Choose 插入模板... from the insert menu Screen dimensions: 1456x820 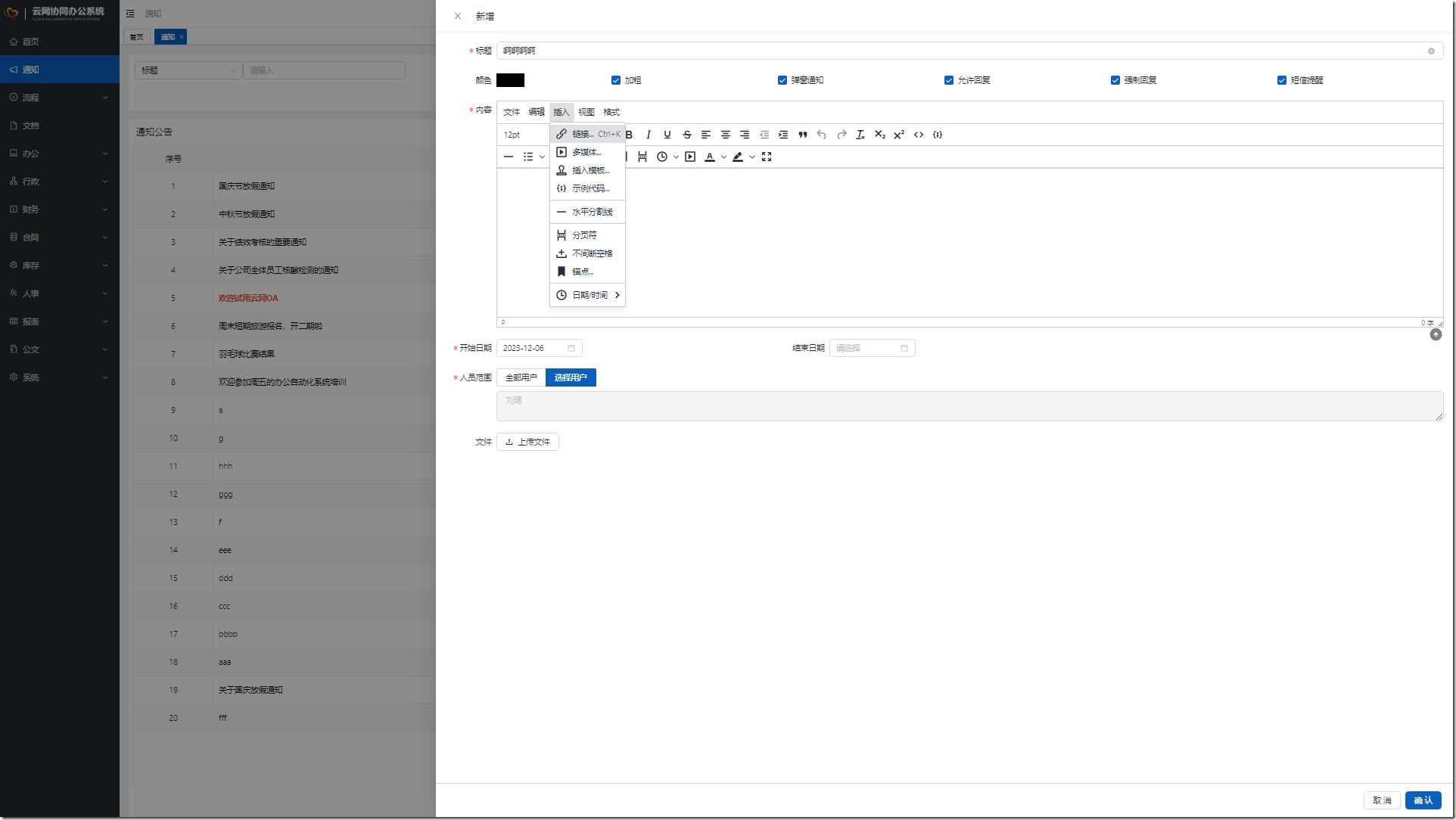click(588, 170)
